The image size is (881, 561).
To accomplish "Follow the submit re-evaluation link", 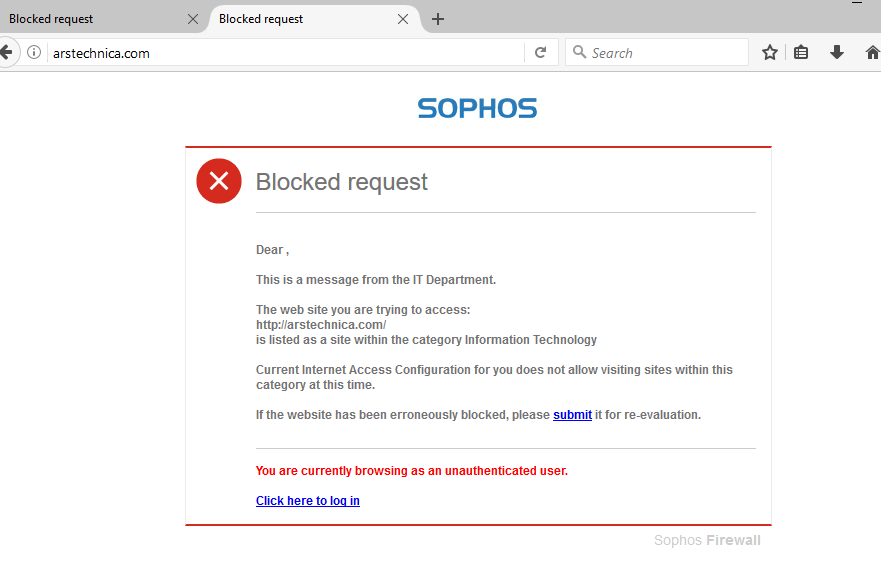I will [573, 415].
